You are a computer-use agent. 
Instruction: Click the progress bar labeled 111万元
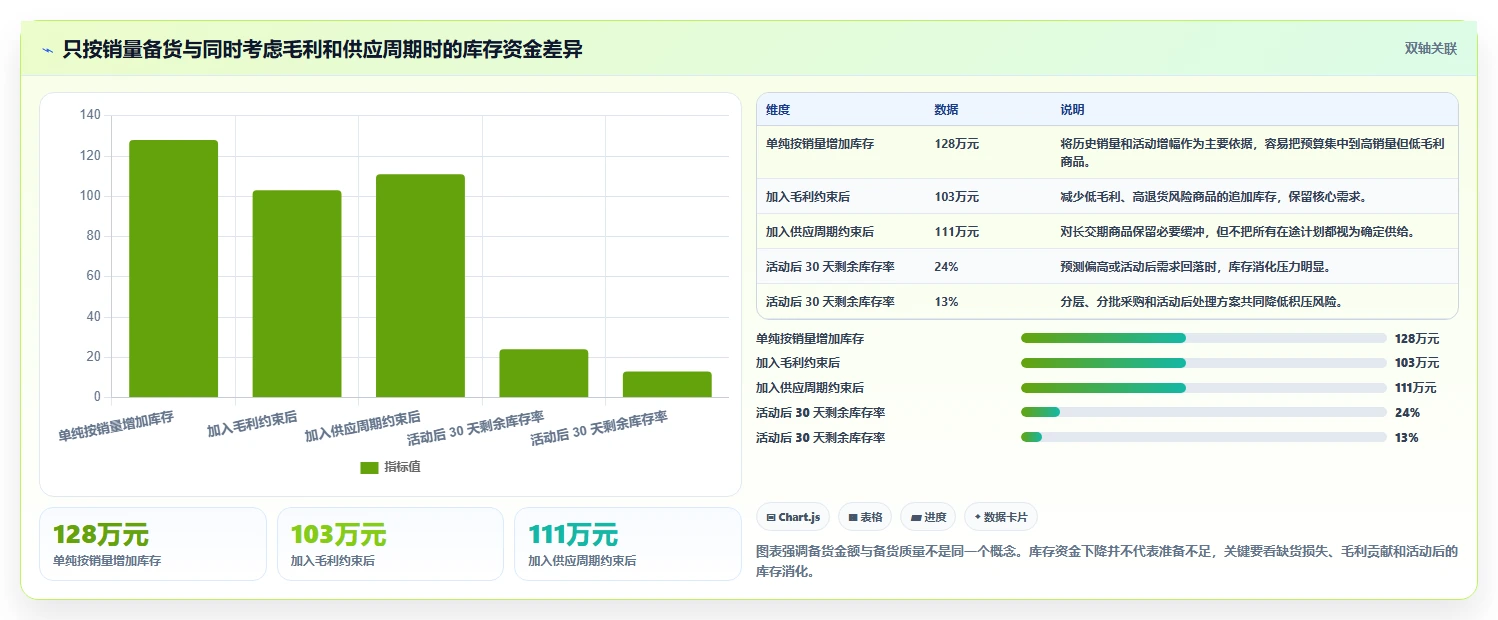point(1204,388)
